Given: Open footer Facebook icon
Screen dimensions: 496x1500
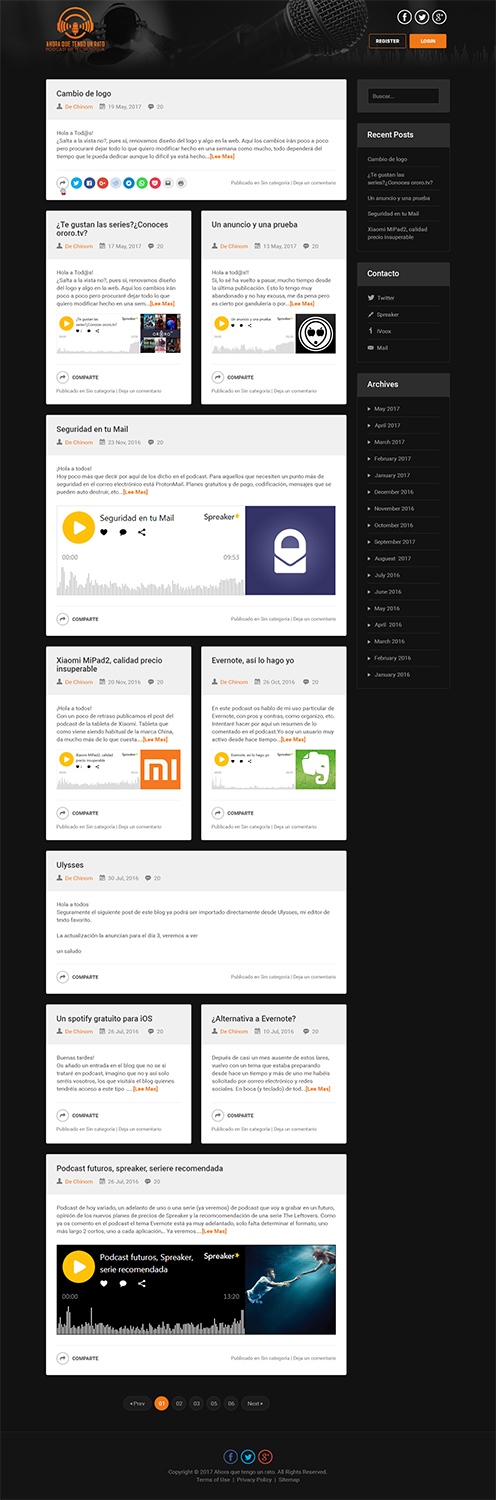Looking at the screenshot, I should (x=231, y=1456).
